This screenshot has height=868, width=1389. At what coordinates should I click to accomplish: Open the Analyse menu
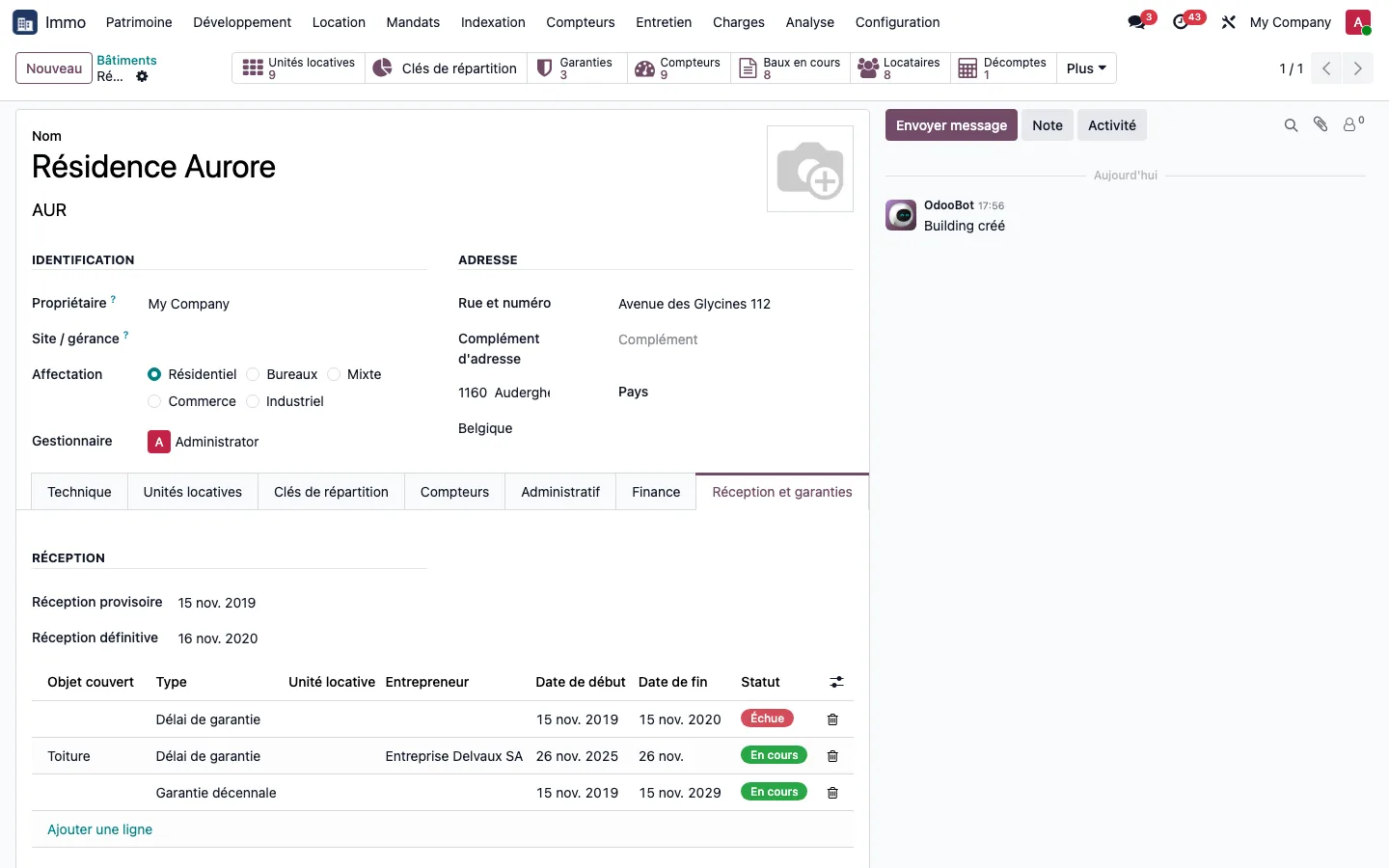point(810,22)
